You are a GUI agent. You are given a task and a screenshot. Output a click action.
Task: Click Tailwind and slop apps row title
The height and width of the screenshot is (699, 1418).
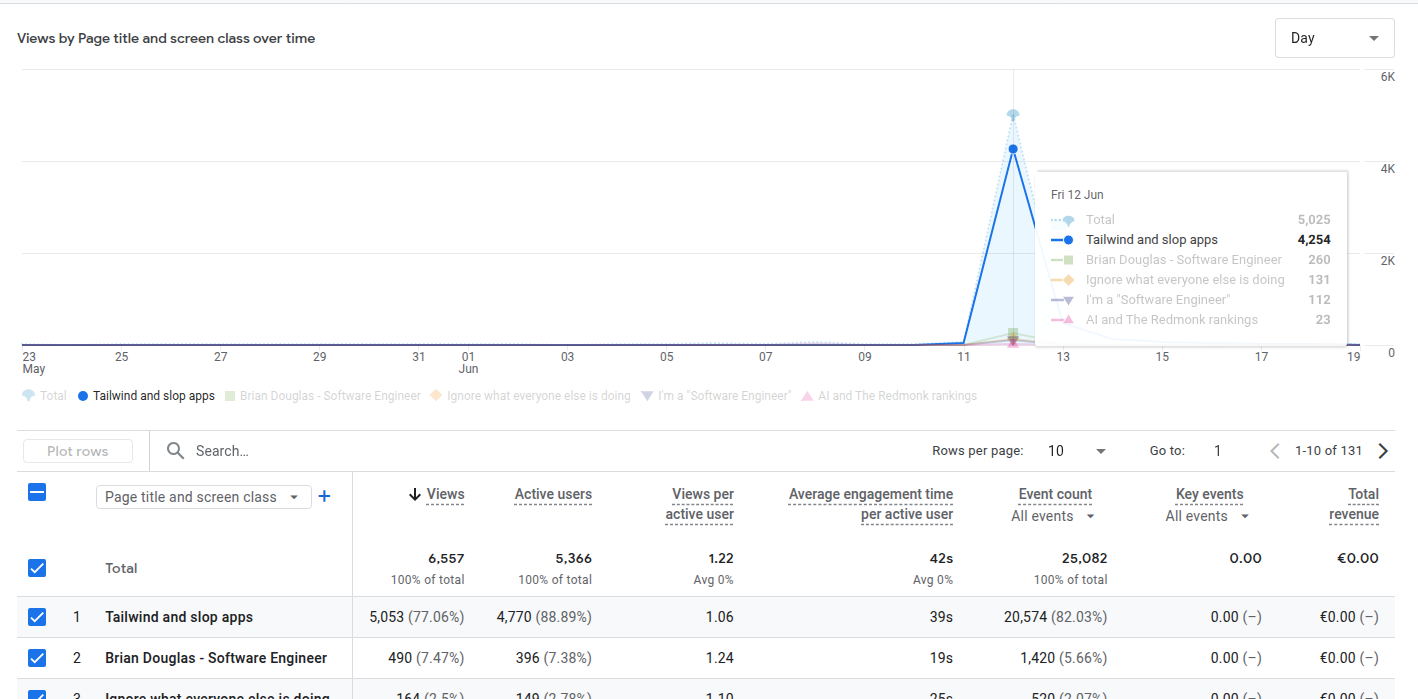click(179, 617)
